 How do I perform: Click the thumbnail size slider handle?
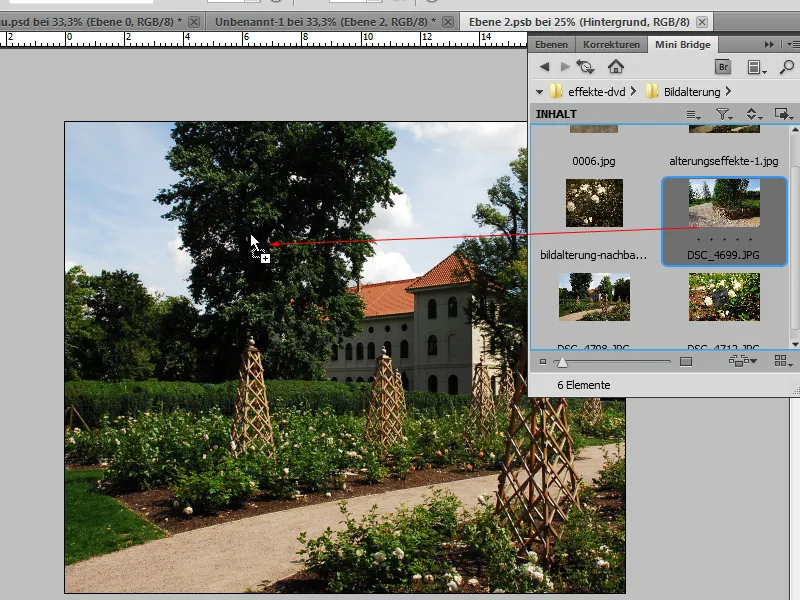click(562, 361)
